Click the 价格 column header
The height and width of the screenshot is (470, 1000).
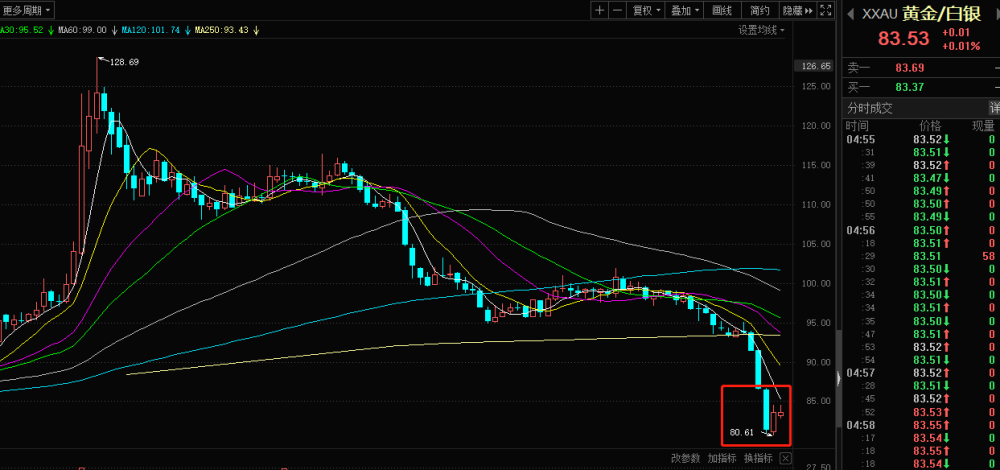[x=929, y=126]
